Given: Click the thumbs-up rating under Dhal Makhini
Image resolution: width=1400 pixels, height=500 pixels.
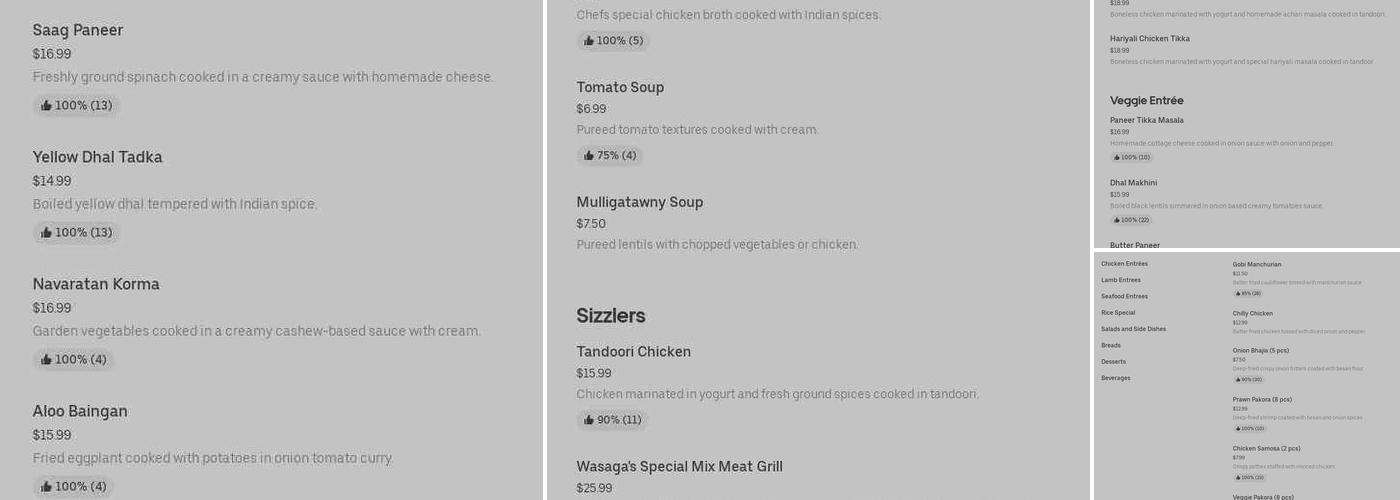Looking at the screenshot, I should (1131, 220).
